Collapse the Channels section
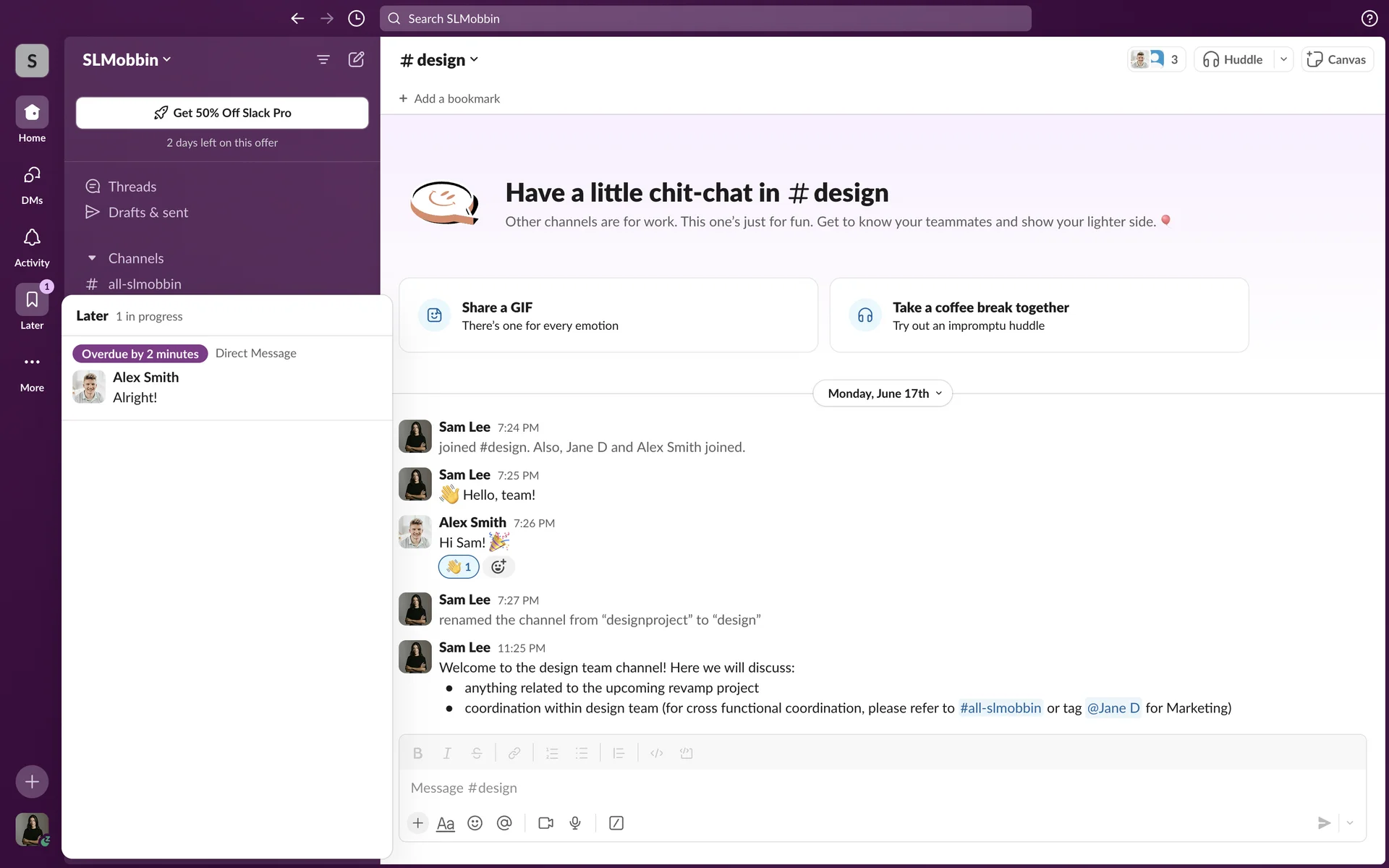Screen dimensions: 1389x868 coord(92,258)
